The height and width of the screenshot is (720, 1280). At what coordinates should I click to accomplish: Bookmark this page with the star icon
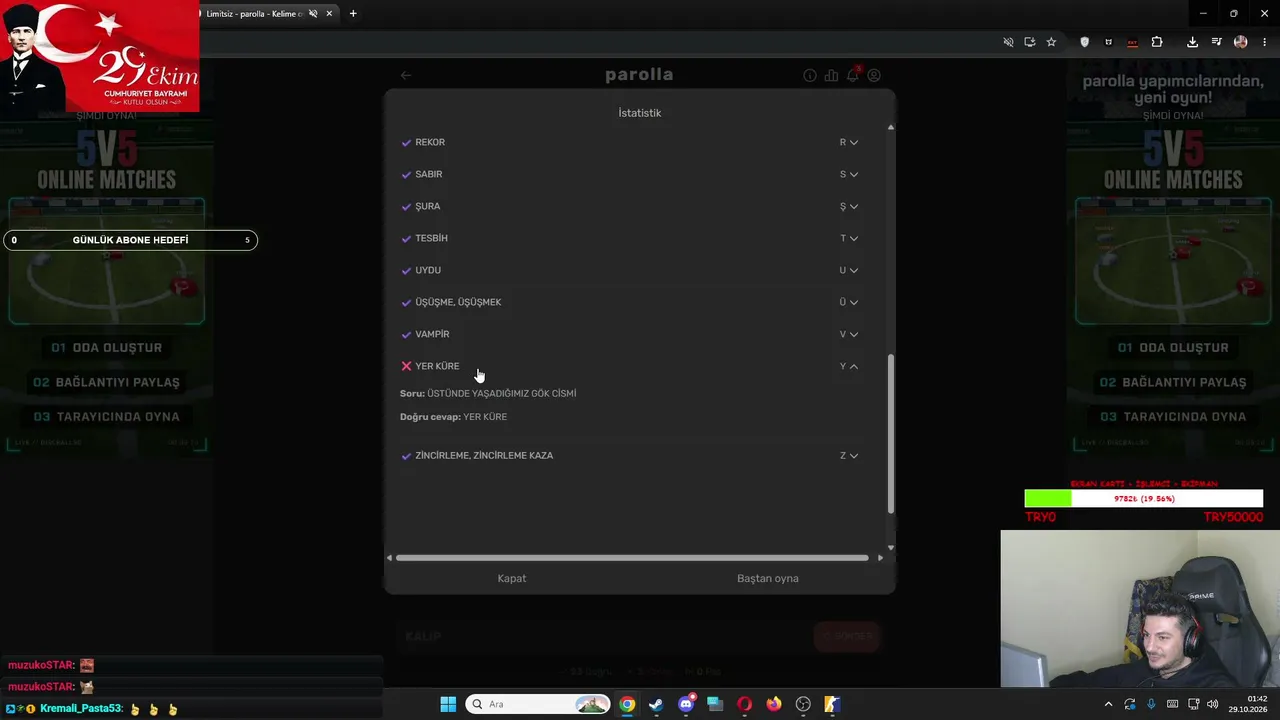tap(1051, 42)
